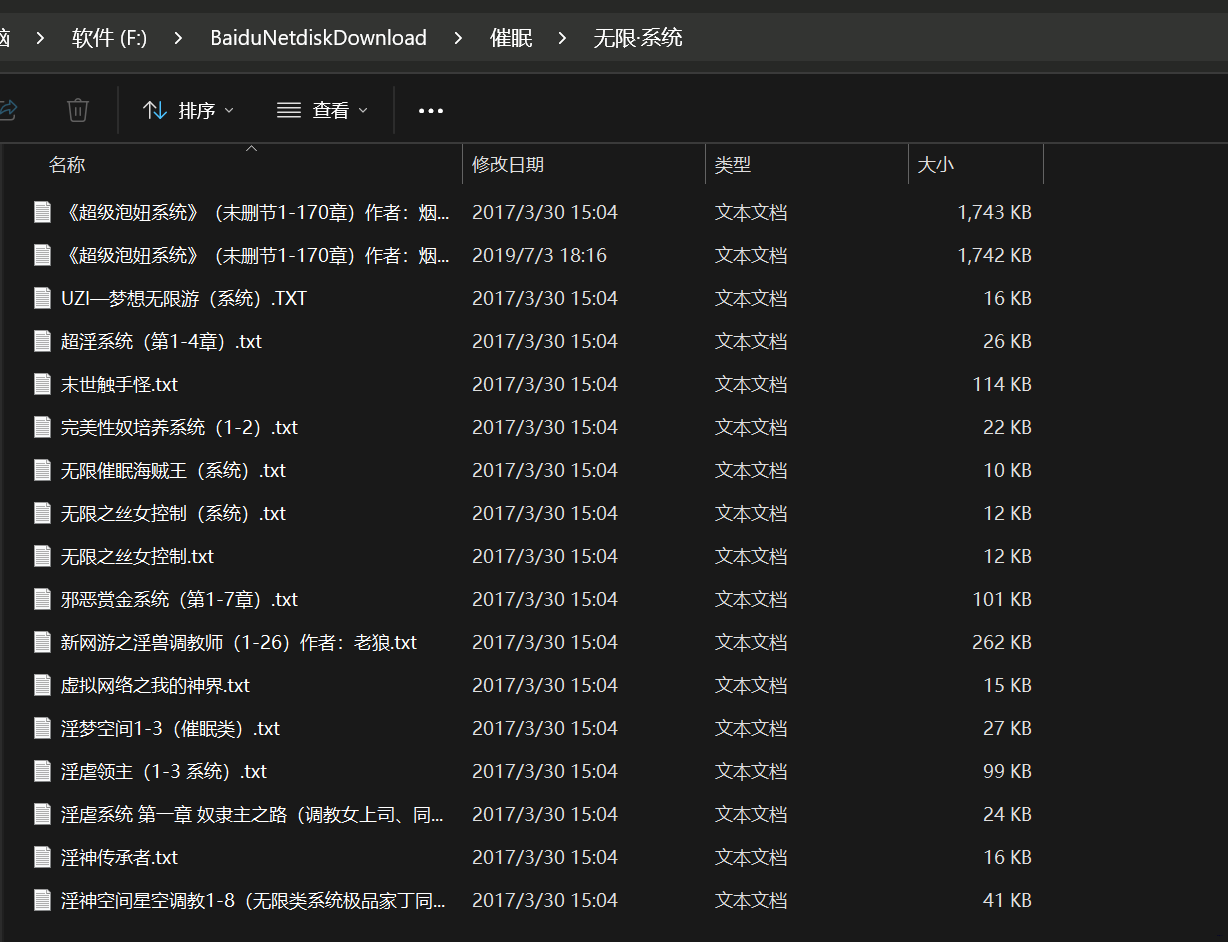Viewport: 1228px width, 942px height.
Task: Sort by 大小 column header
Action: click(x=936, y=165)
